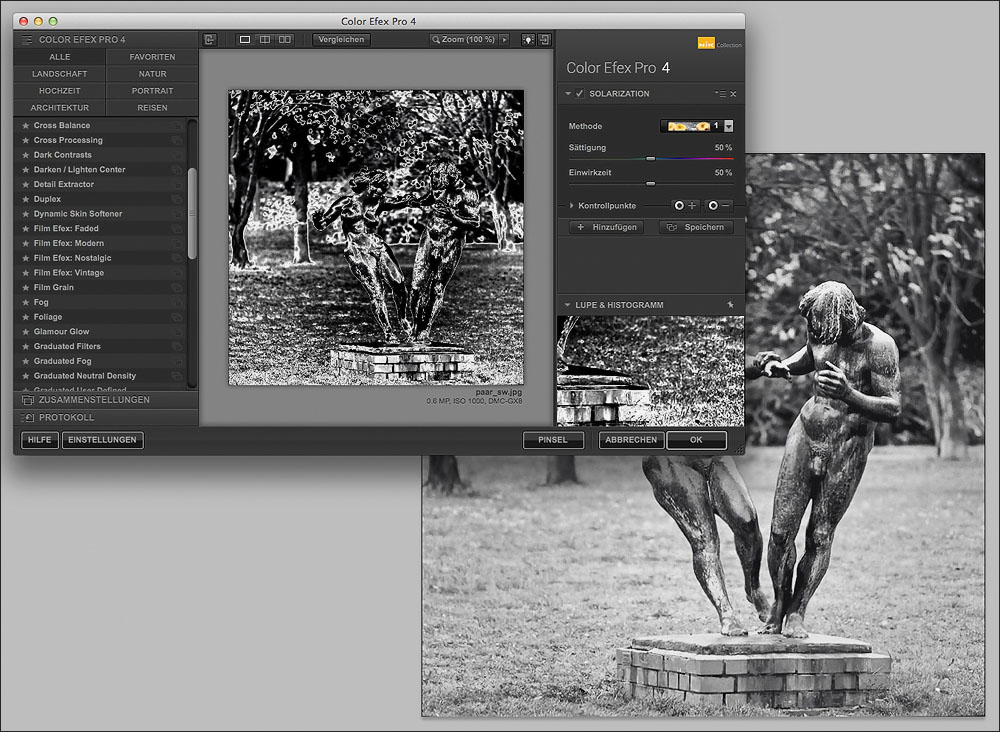
Task: Click the lightbulb background color icon
Action: coord(528,40)
